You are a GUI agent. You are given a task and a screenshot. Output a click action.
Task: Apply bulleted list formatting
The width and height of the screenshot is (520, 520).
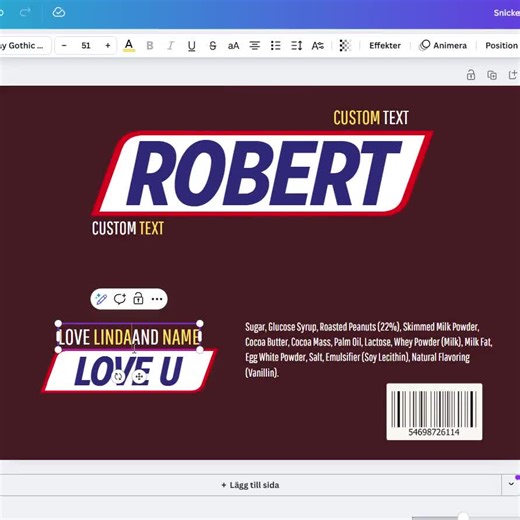click(x=275, y=45)
